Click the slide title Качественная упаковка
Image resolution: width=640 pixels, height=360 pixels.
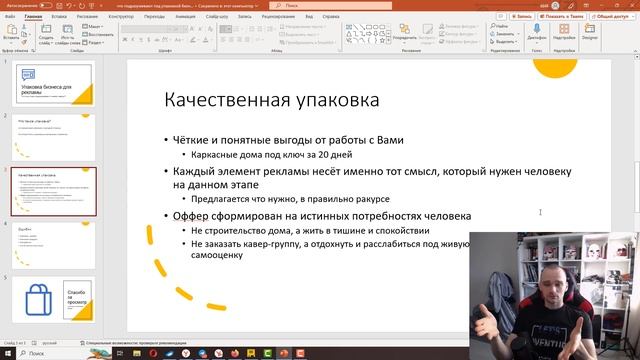point(272,100)
